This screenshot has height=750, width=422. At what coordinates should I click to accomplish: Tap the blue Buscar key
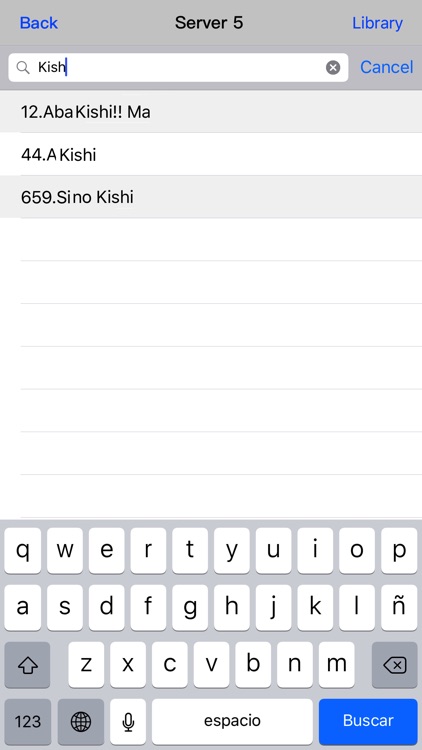click(368, 721)
